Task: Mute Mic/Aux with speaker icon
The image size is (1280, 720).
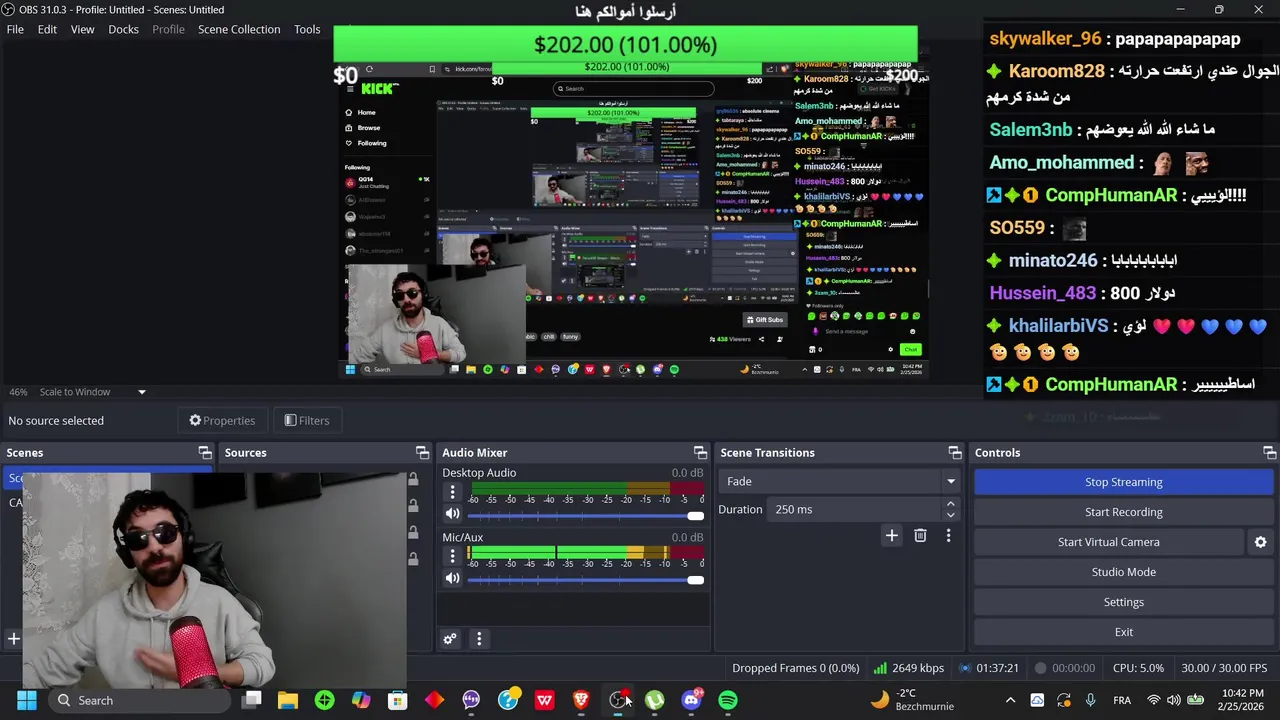Action: 452,578
